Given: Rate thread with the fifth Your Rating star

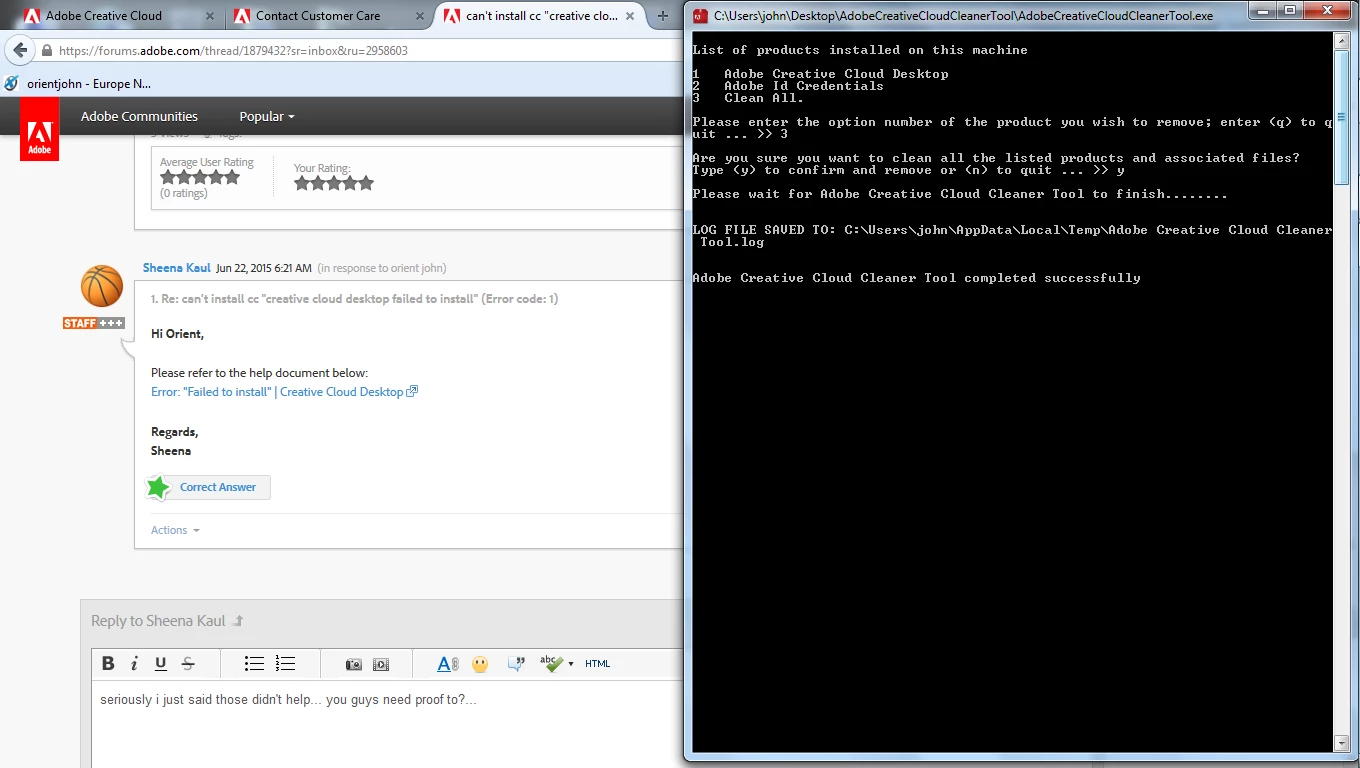Looking at the screenshot, I should [x=366, y=183].
